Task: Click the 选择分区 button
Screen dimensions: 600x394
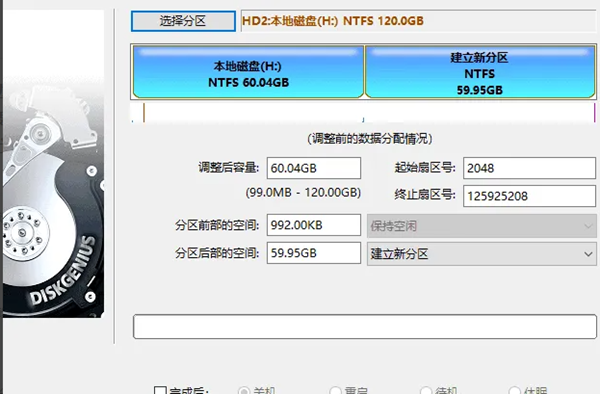Action: (183, 21)
